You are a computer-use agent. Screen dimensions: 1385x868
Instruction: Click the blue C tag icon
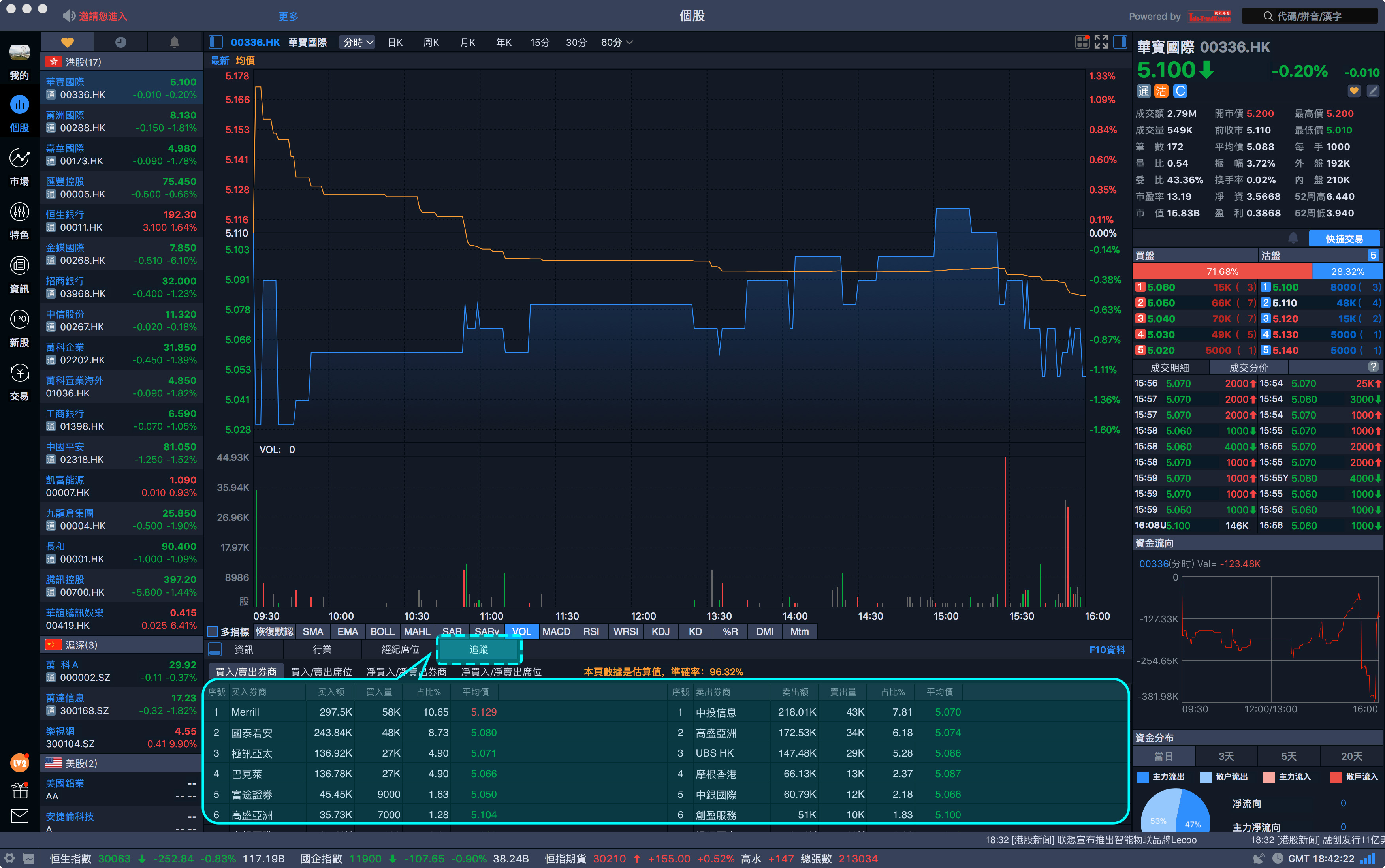tap(1180, 91)
